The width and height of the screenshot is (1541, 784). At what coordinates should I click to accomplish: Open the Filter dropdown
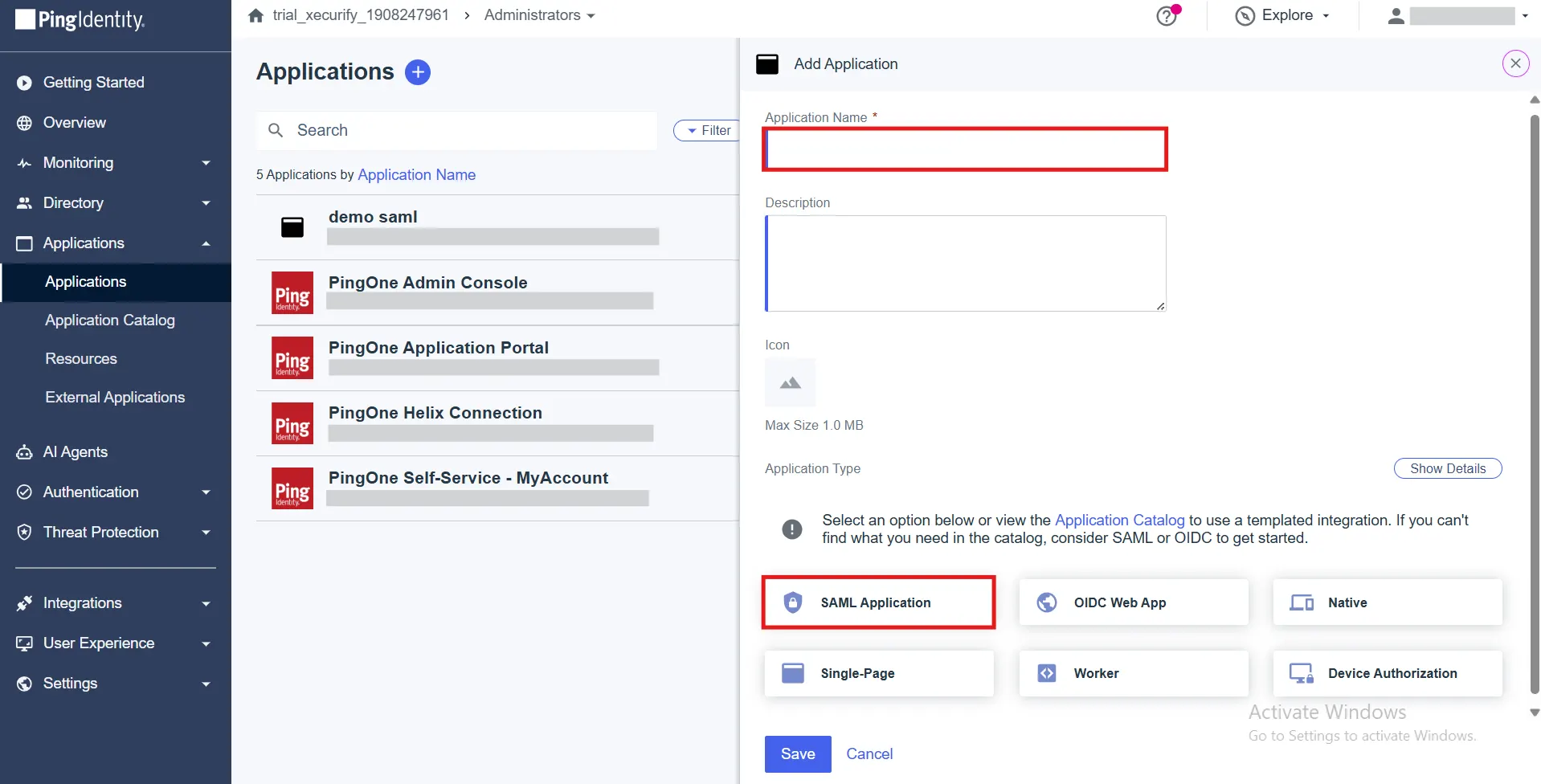coord(707,130)
